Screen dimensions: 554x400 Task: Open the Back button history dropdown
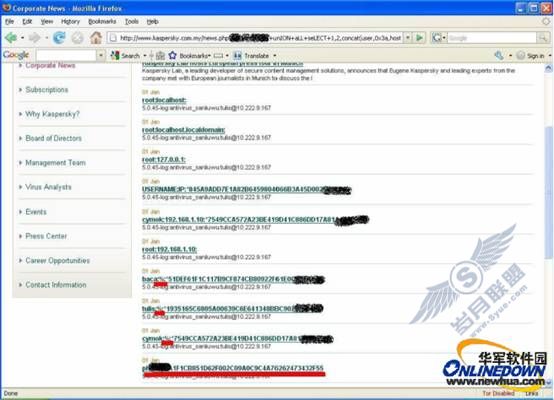pyautogui.click(x=22, y=37)
